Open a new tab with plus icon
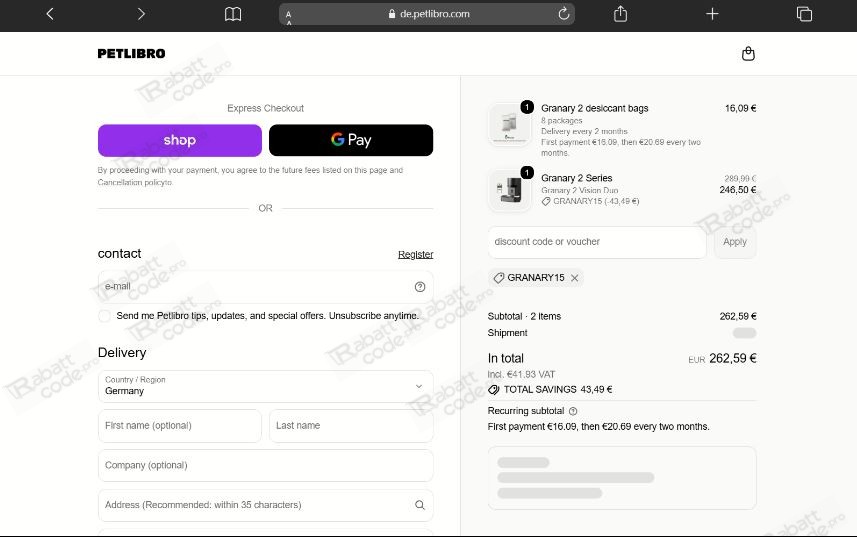Screen dimensions: 857x537 click(712, 14)
